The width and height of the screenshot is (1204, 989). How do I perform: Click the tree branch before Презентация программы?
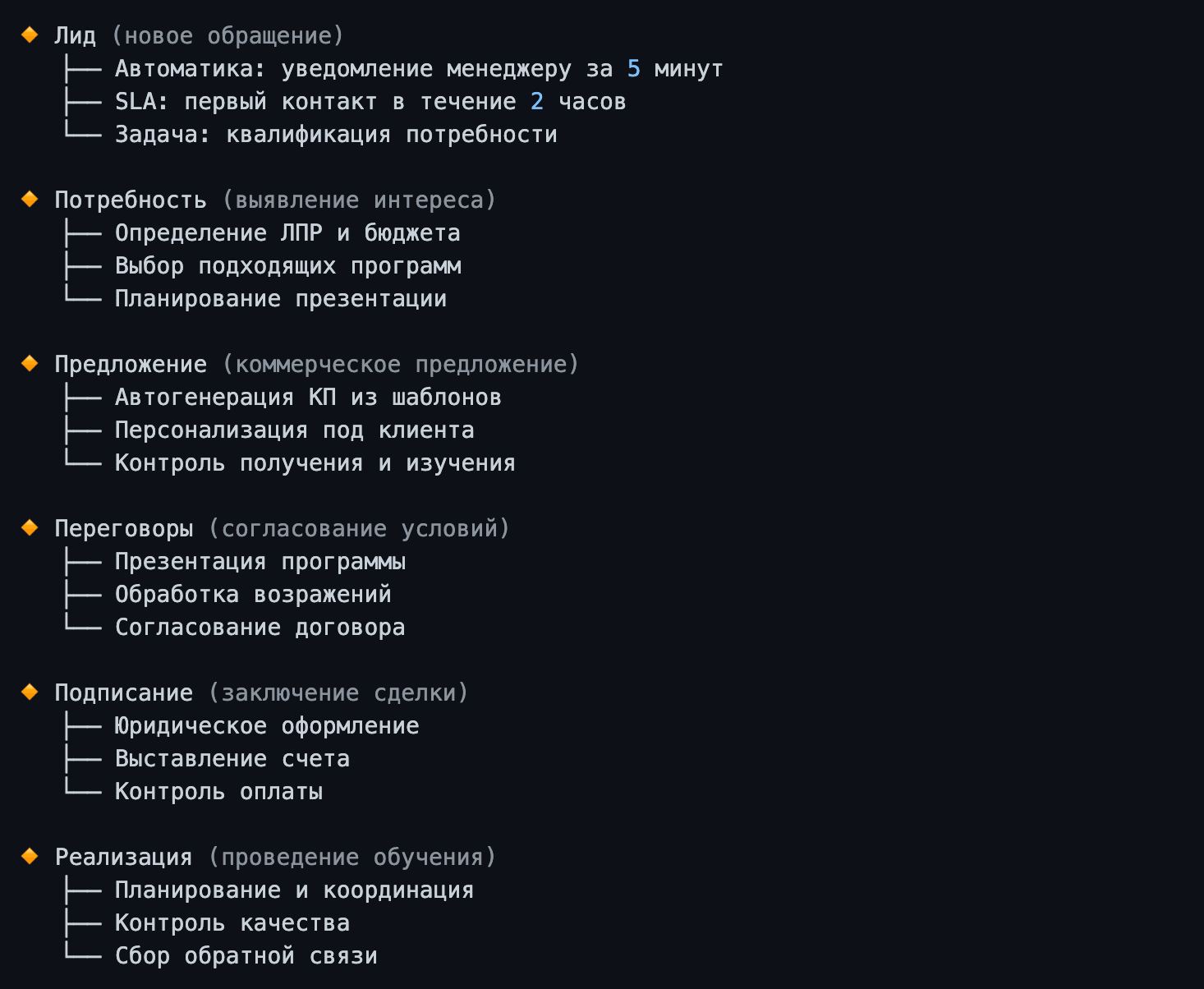(x=83, y=562)
